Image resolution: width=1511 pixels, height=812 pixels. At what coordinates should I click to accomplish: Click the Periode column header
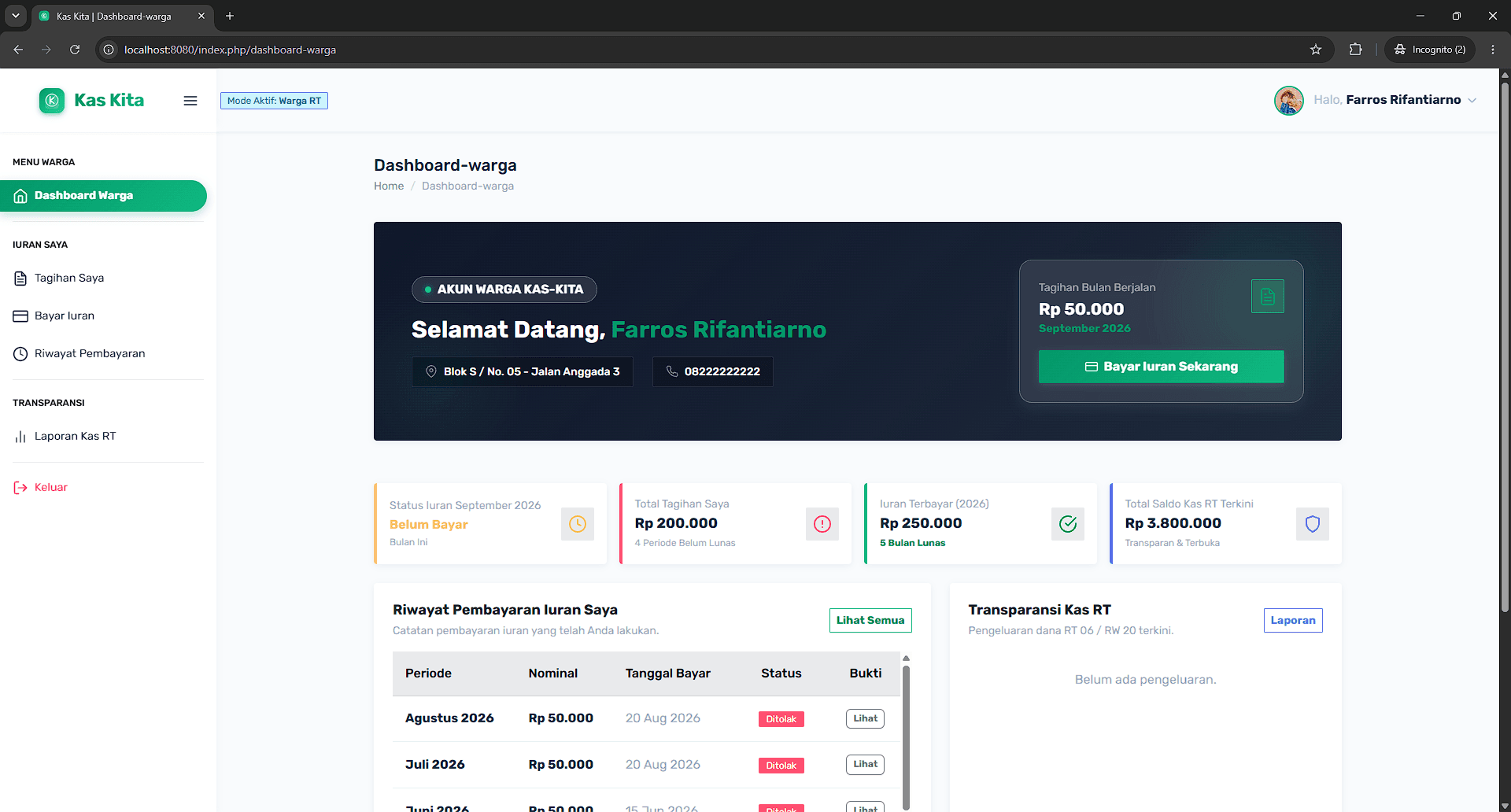[x=428, y=674]
